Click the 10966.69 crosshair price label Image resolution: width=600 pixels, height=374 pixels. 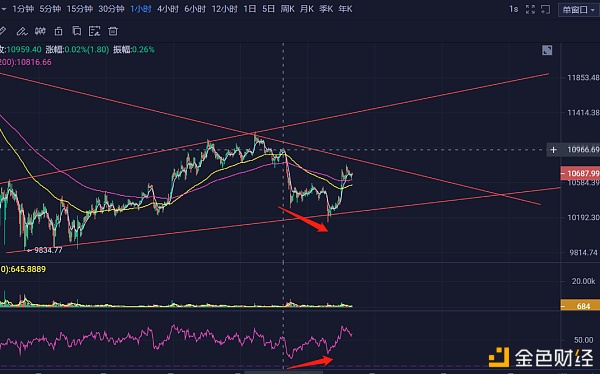point(583,150)
